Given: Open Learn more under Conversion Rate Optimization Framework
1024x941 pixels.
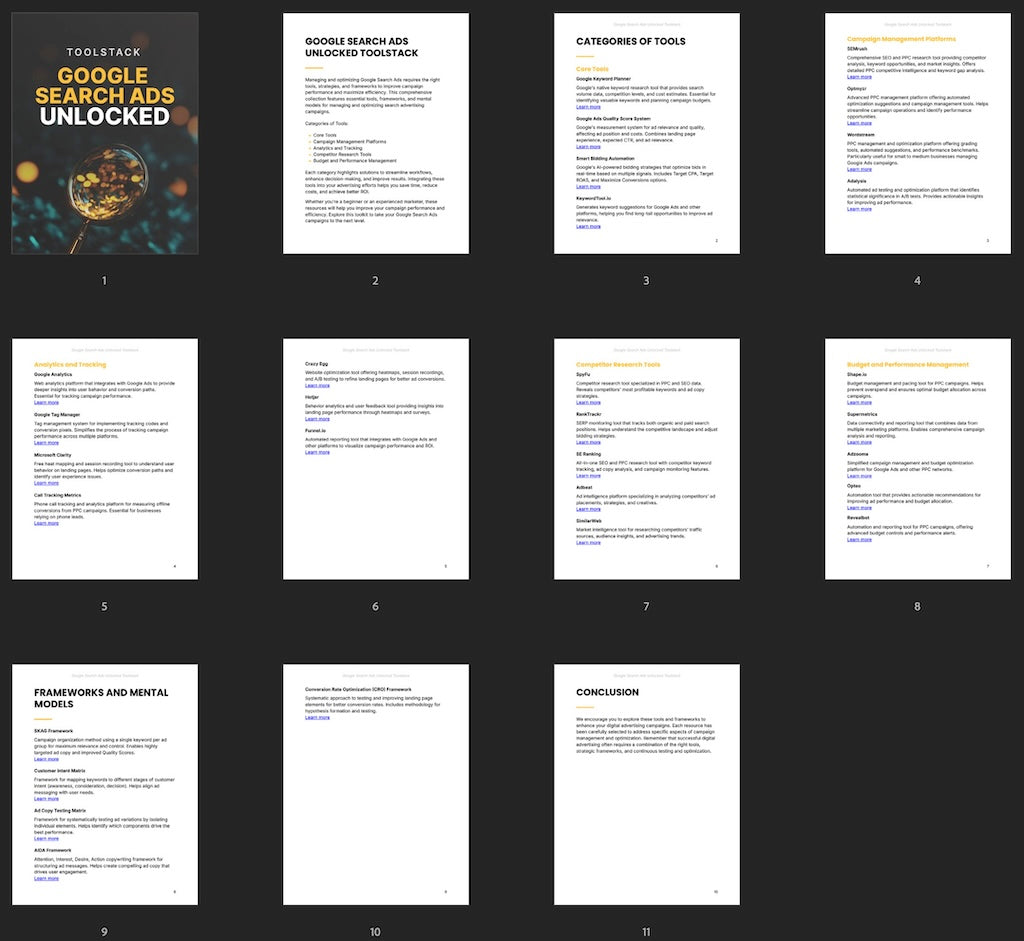Looking at the screenshot, I should pos(317,717).
